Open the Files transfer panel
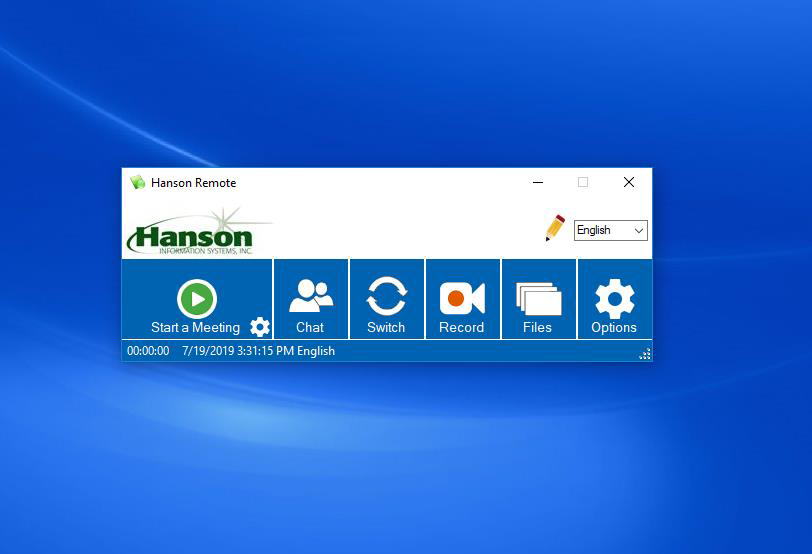The image size is (812, 554). click(x=539, y=299)
